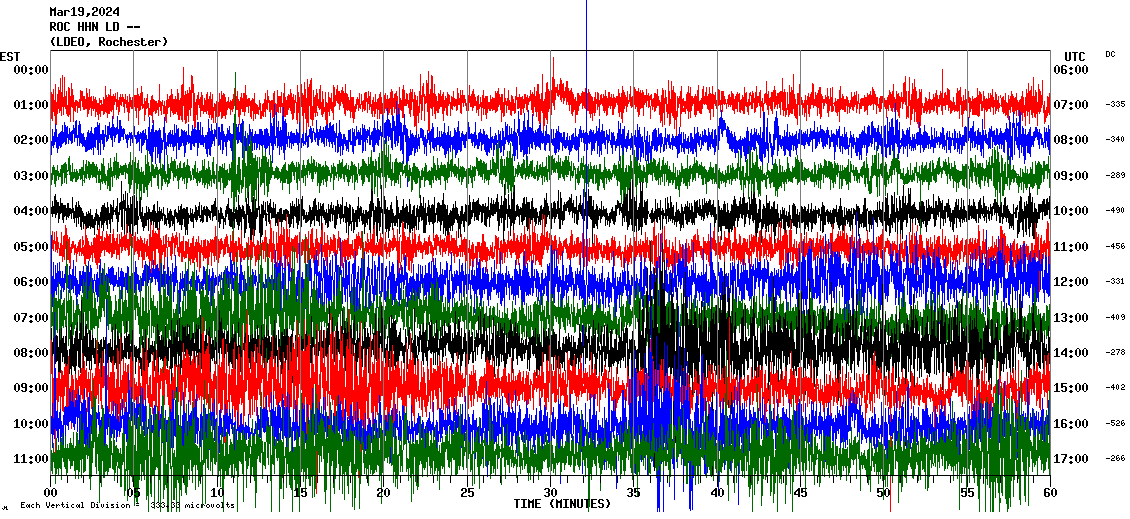Click the UTC axis header
1130x519 pixels.
[x=1075, y=56]
